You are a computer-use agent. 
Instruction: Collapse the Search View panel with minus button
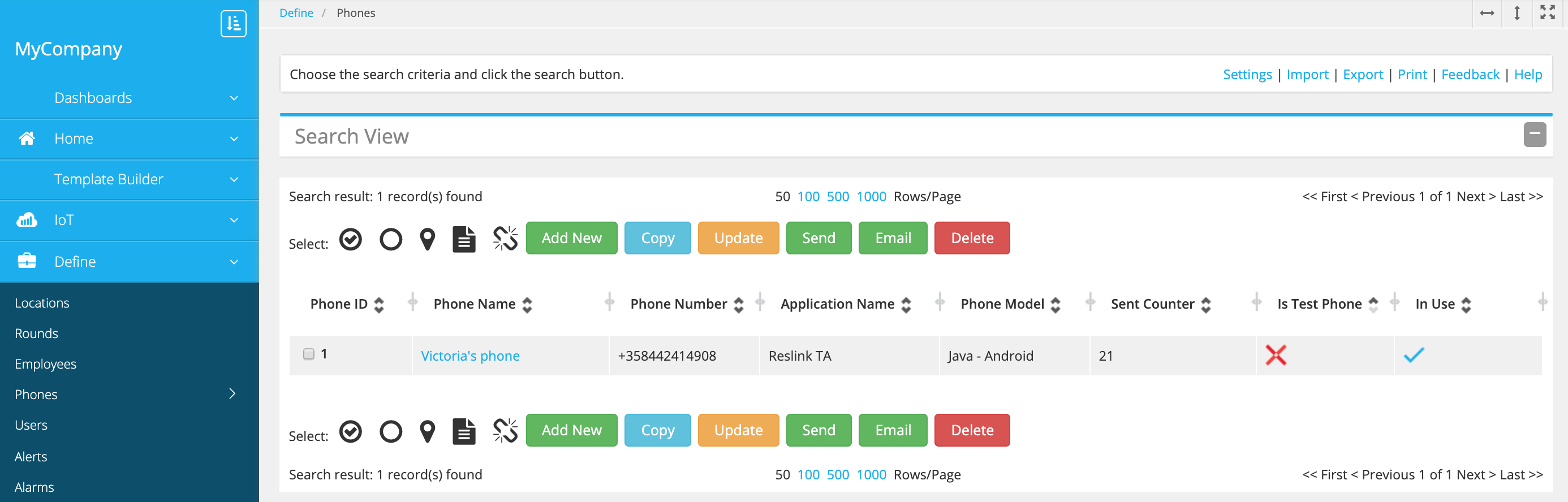[x=1535, y=135]
